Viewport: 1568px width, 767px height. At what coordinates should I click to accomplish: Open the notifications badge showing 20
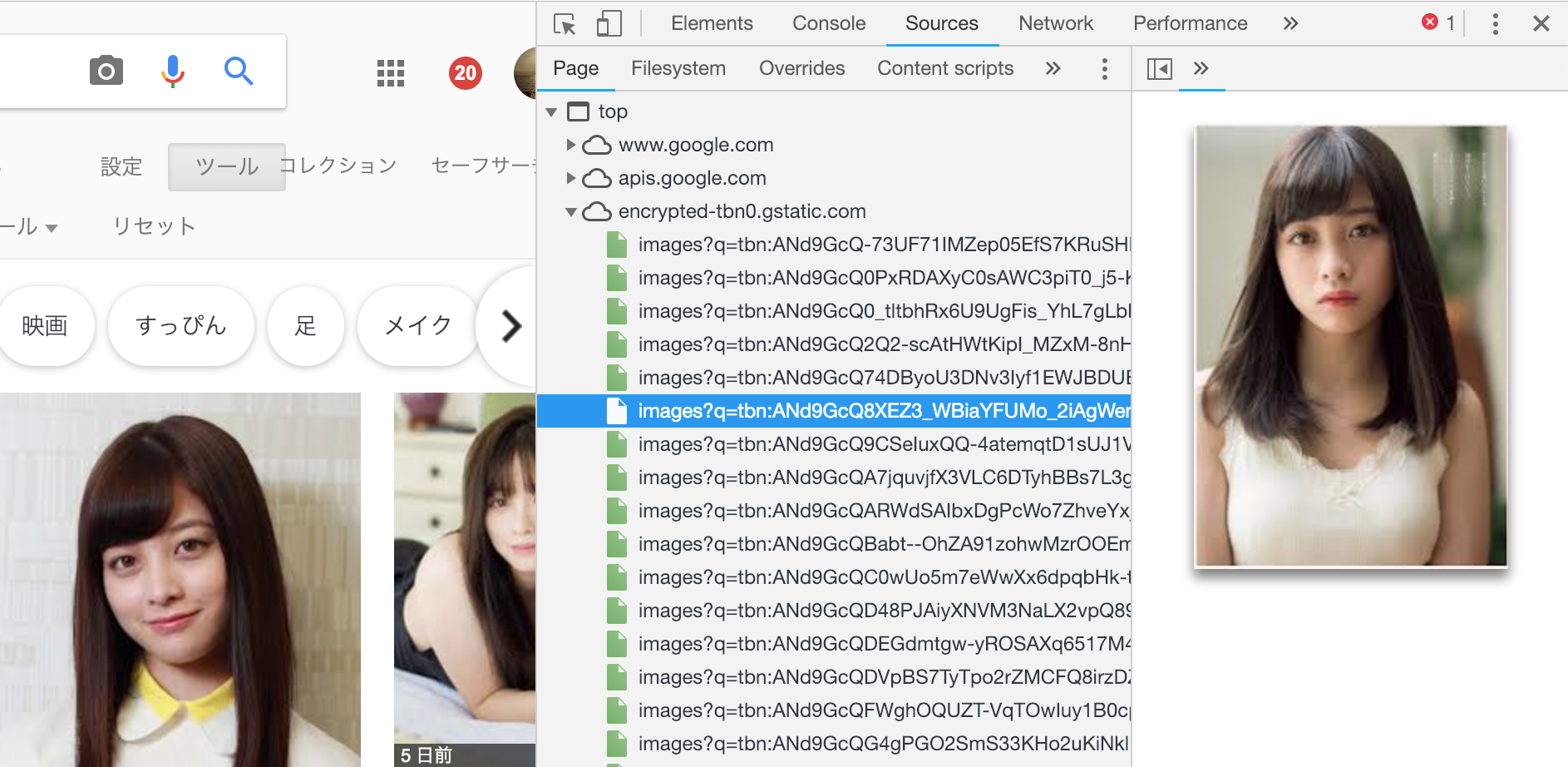point(465,73)
